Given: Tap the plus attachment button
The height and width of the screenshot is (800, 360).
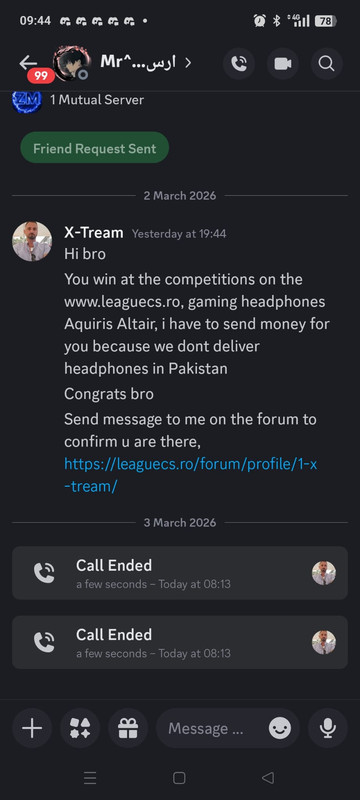Looking at the screenshot, I should [x=32, y=728].
